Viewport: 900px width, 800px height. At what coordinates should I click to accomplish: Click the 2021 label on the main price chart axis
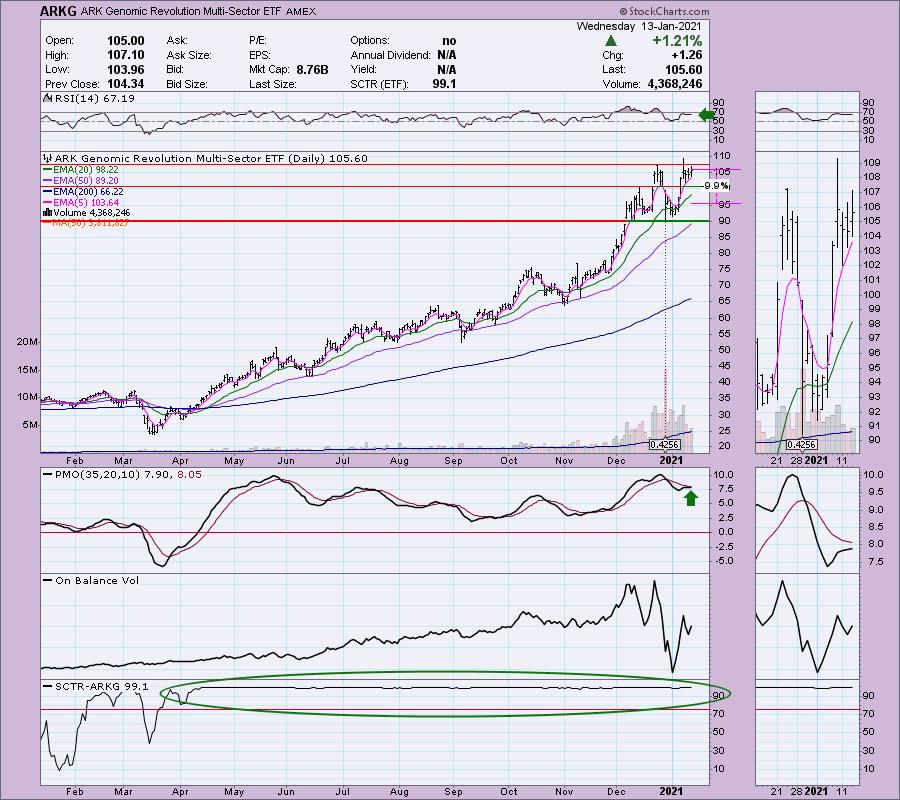point(671,460)
